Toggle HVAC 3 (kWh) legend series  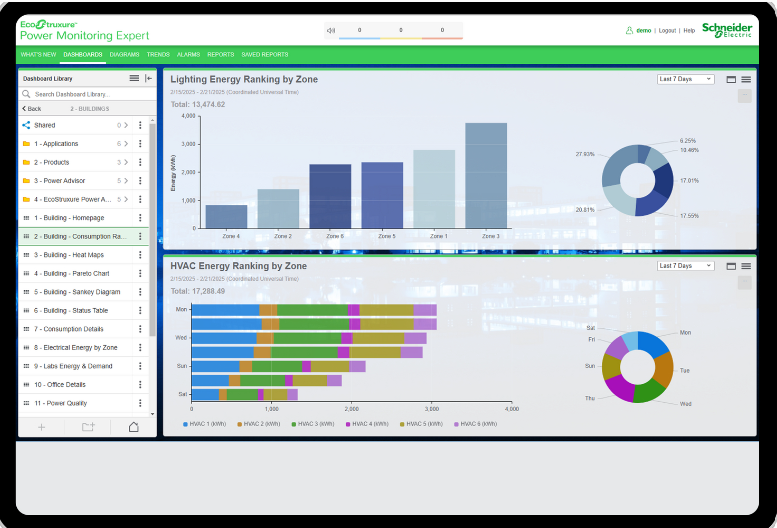pyautogui.click(x=313, y=424)
